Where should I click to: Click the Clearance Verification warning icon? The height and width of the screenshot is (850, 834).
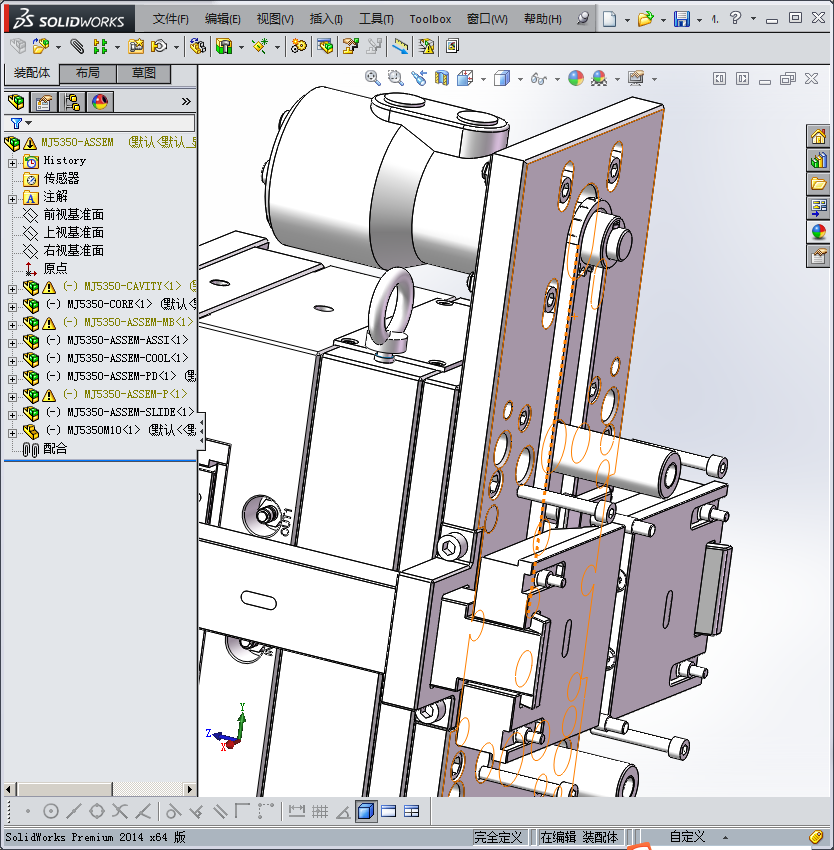pyautogui.click(x=426, y=47)
